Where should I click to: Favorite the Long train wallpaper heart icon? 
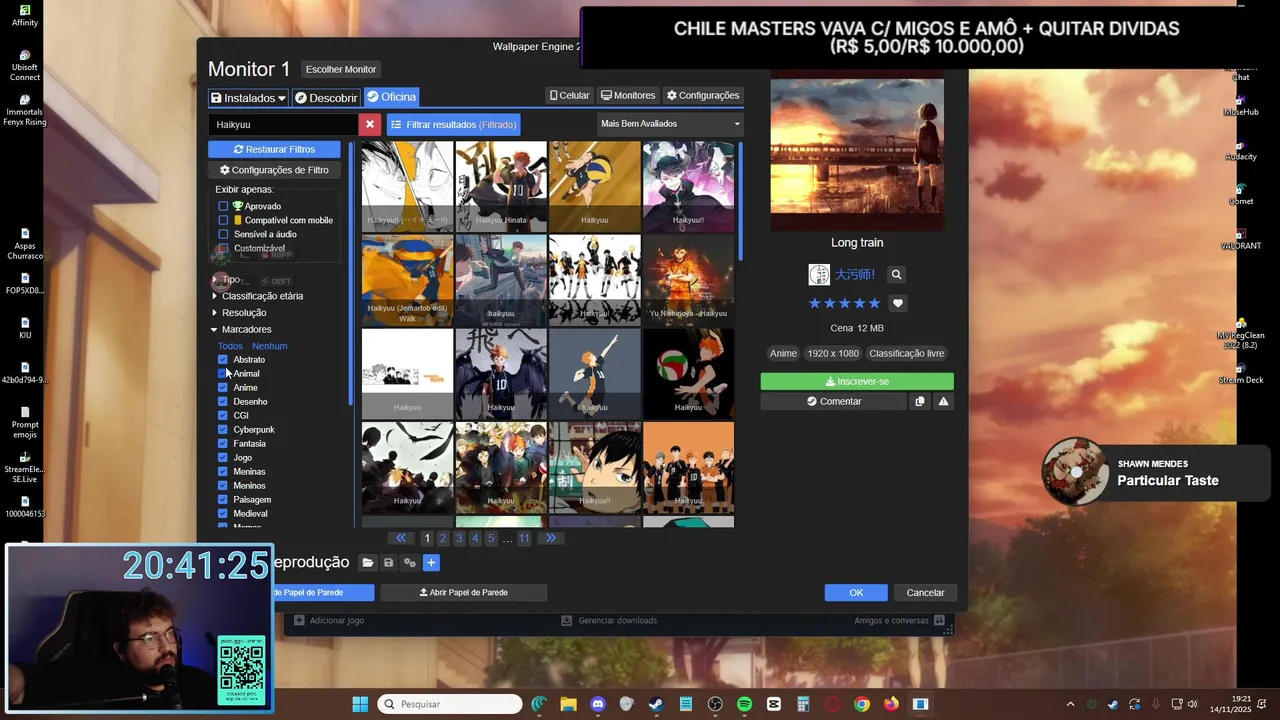[898, 303]
